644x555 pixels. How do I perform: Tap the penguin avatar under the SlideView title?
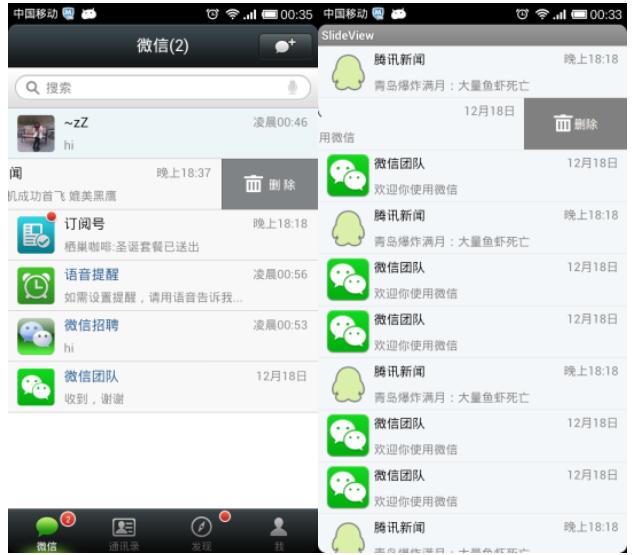(348, 73)
